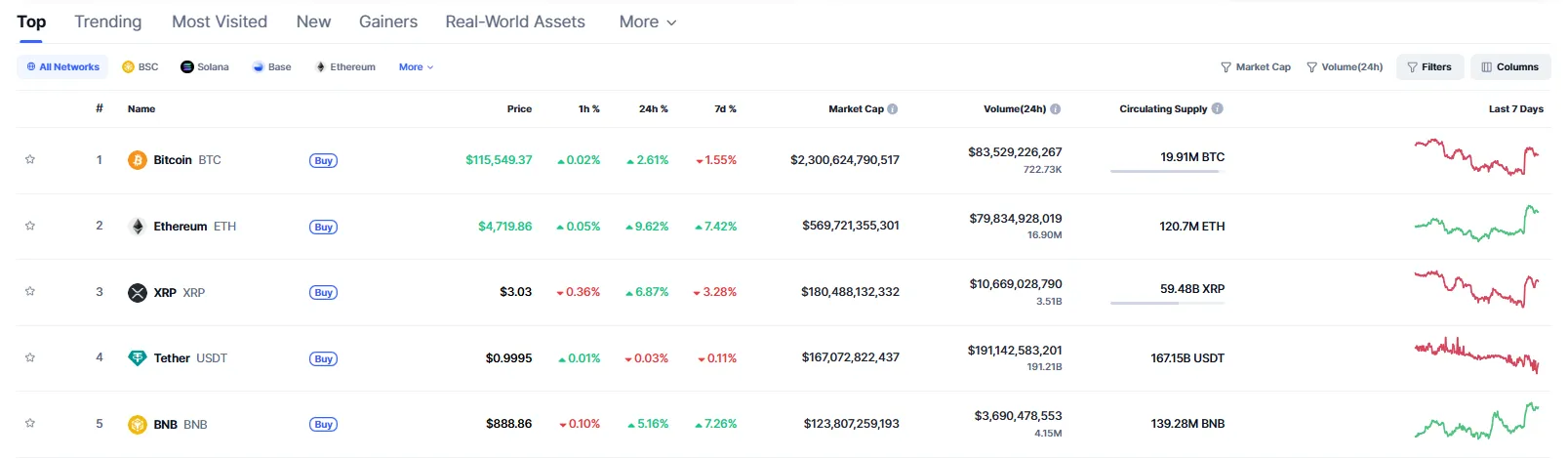Sort by the Name column header
This screenshot has height=459, width=1568.
[x=141, y=109]
